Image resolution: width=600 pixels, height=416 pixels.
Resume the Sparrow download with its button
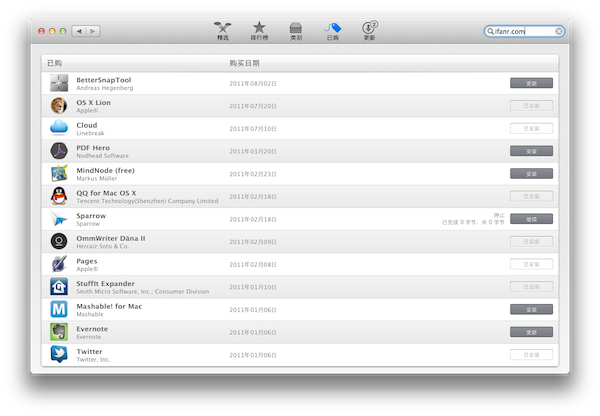tap(531, 219)
